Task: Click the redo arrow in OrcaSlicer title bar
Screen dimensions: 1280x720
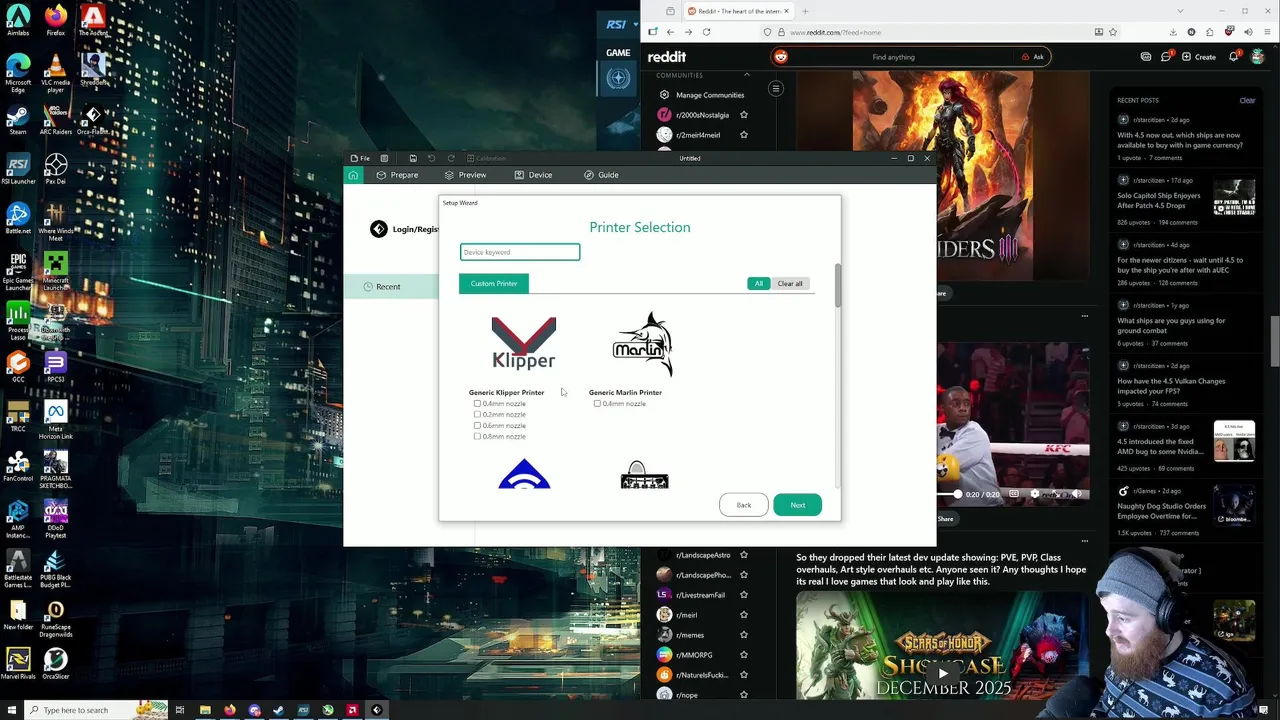Action: [451, 158]
